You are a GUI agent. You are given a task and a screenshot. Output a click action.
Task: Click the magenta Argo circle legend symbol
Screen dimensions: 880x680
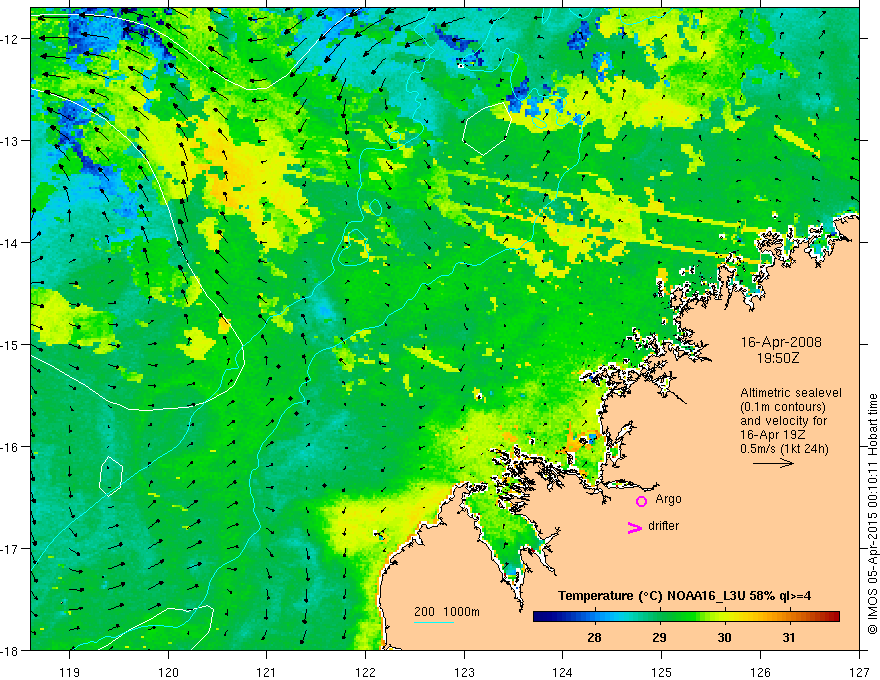coord(641,501)
